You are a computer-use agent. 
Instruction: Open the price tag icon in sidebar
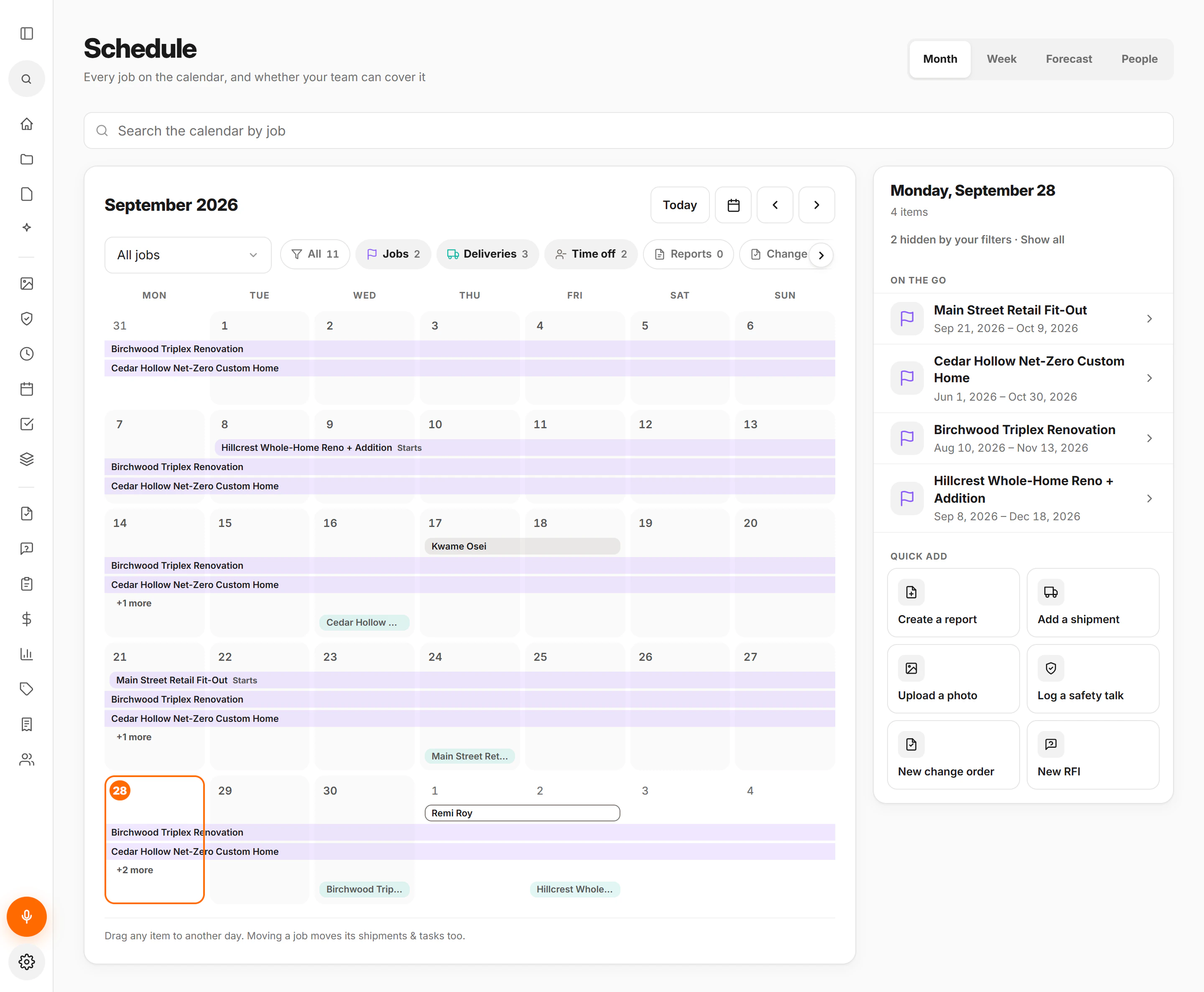click(26, 689)
